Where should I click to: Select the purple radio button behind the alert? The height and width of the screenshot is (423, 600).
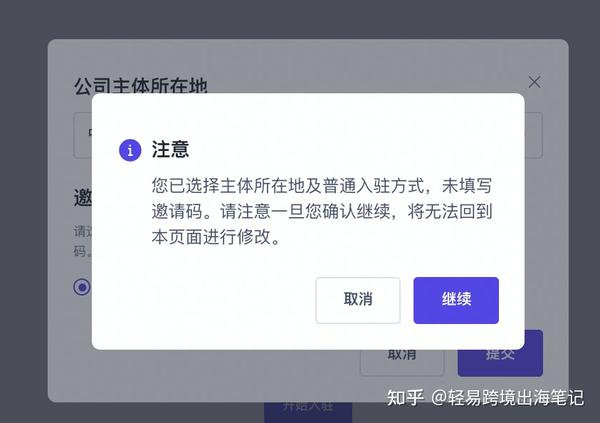tap(82, 287)
